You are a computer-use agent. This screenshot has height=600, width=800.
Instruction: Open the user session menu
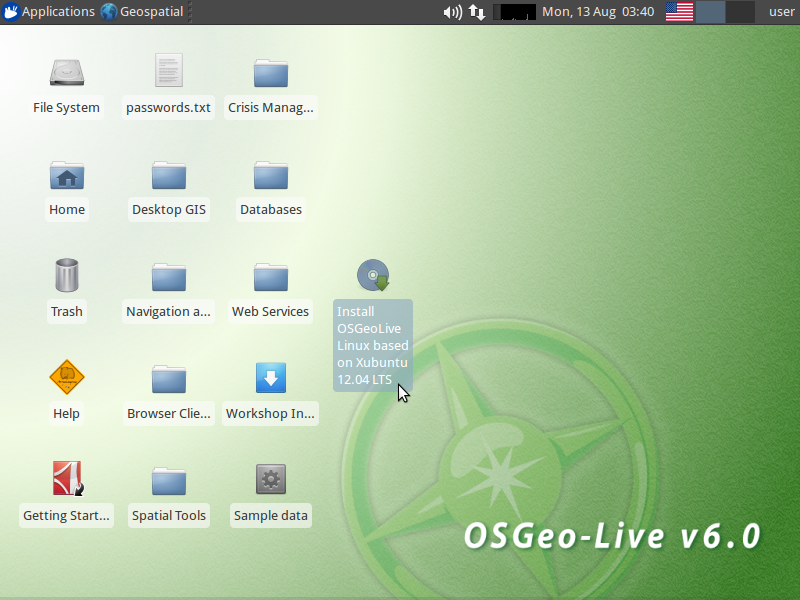point(782,12)
